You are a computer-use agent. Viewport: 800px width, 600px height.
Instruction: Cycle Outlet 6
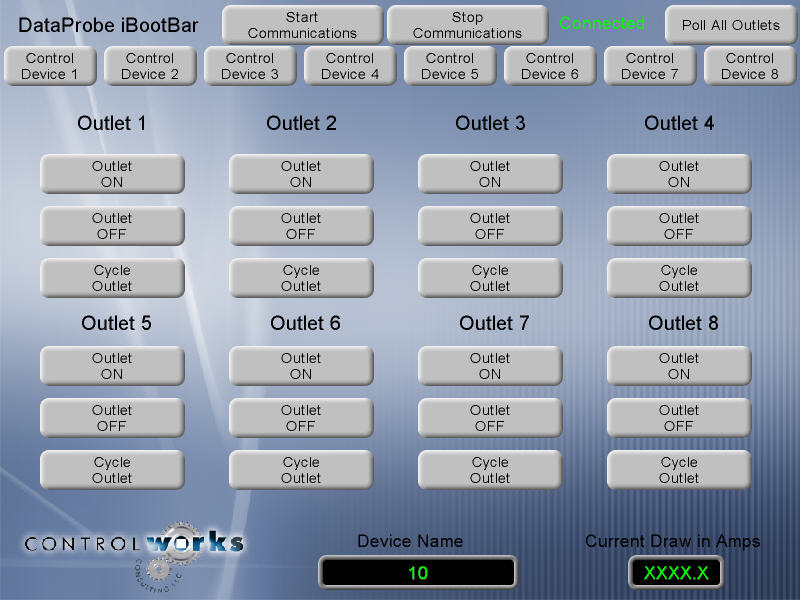pyautogui.click(x=301, y=470)
